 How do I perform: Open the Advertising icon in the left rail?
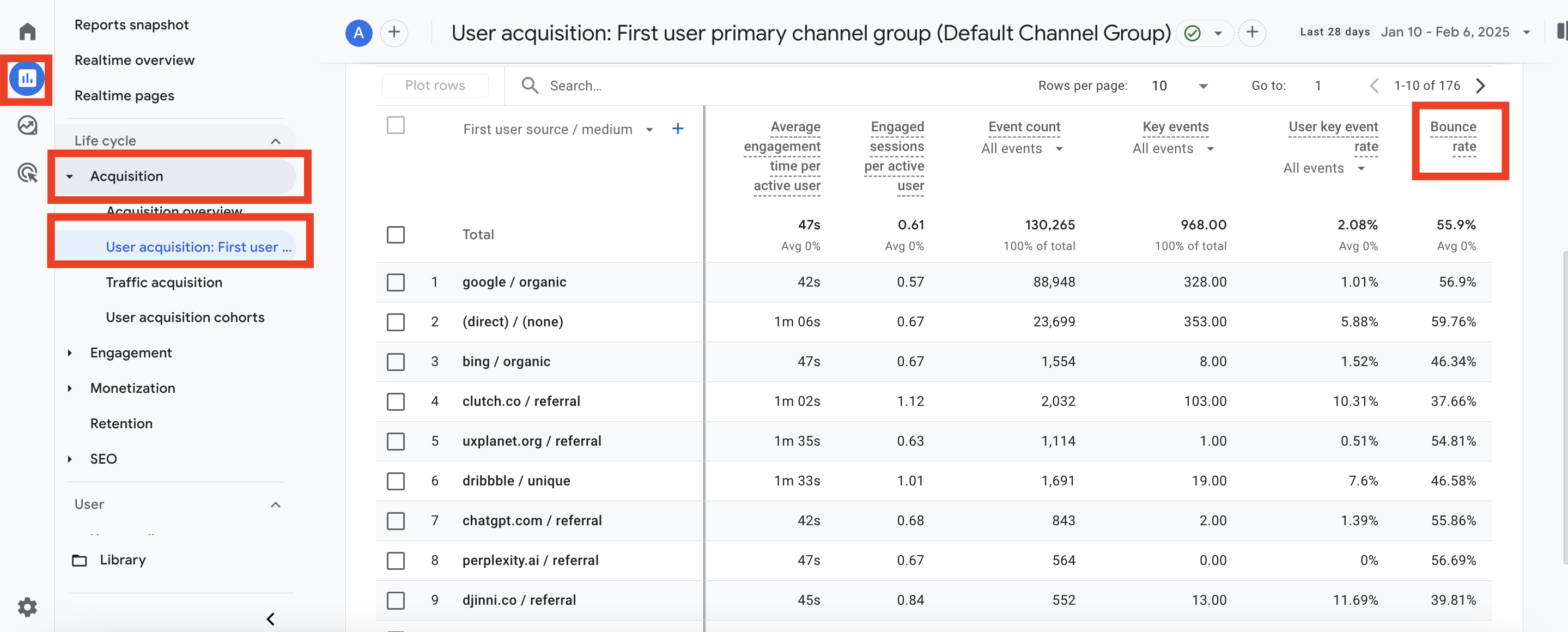point(27,173)
